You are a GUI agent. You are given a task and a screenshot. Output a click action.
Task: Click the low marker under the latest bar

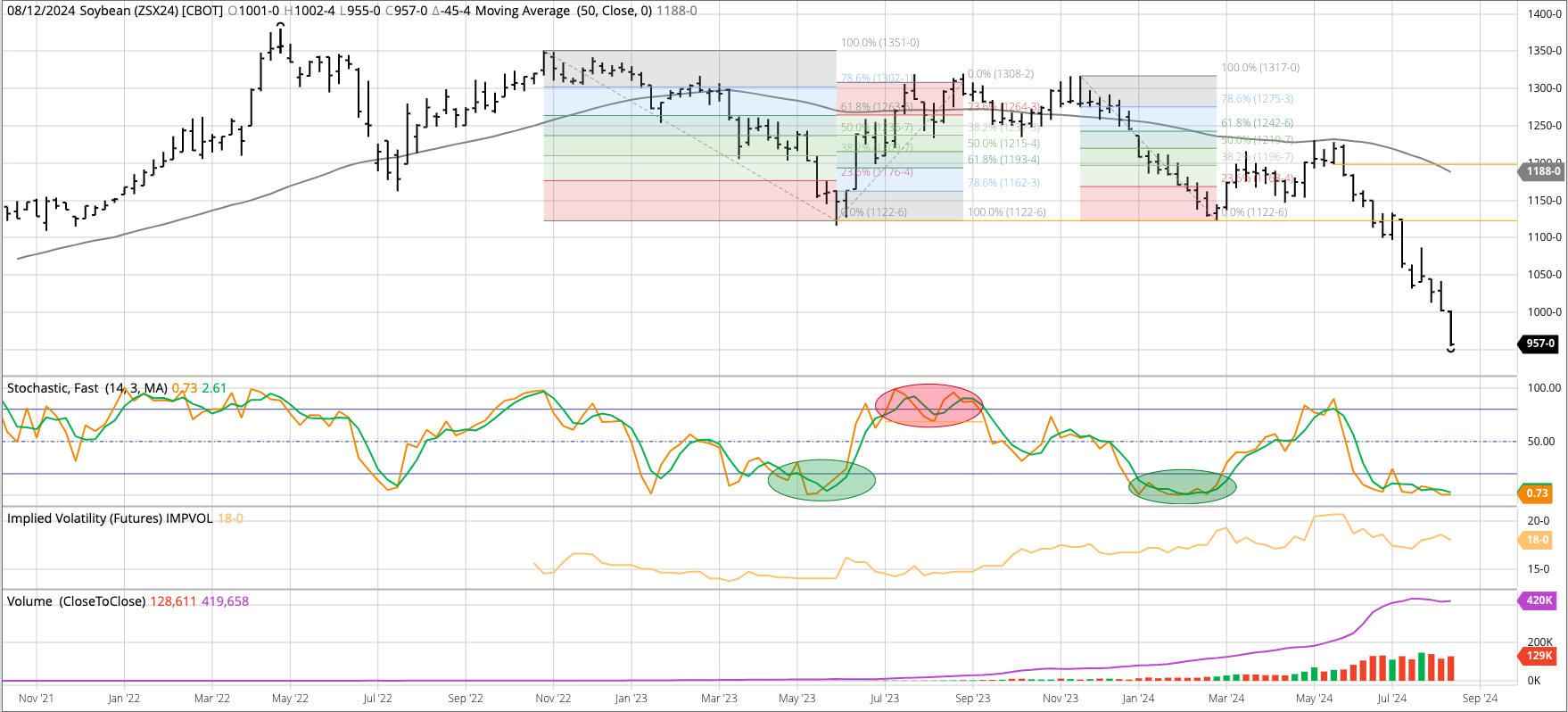1451,350
